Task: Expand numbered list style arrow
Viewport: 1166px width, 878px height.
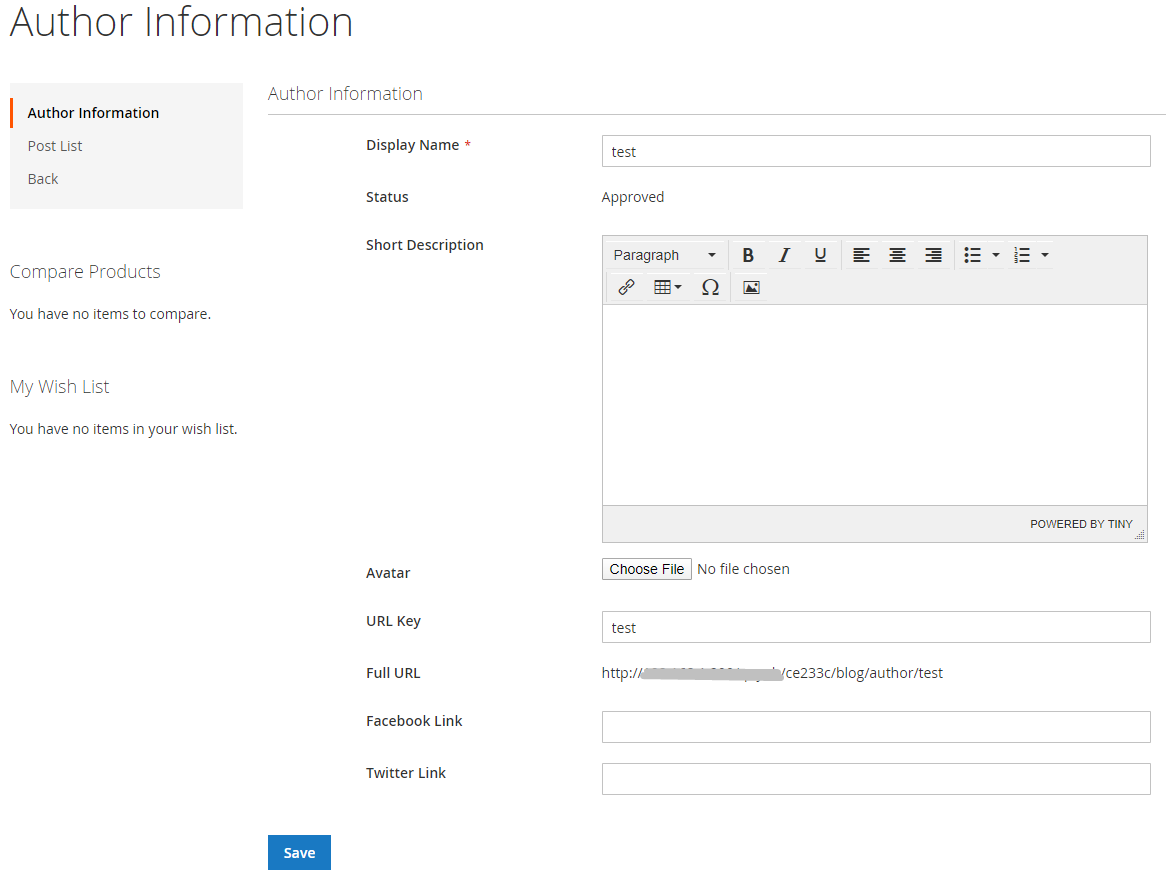Action: [x=1045, y=255]
